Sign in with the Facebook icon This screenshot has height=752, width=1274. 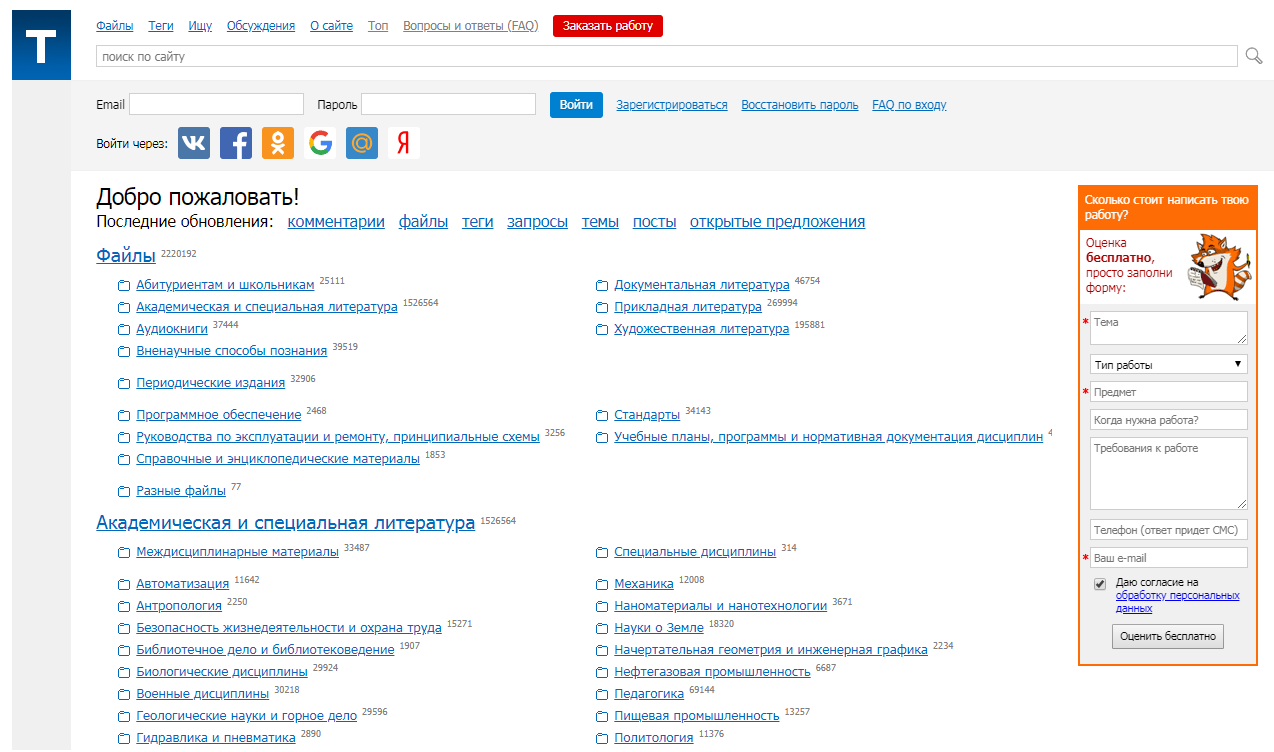coord(236,143)
